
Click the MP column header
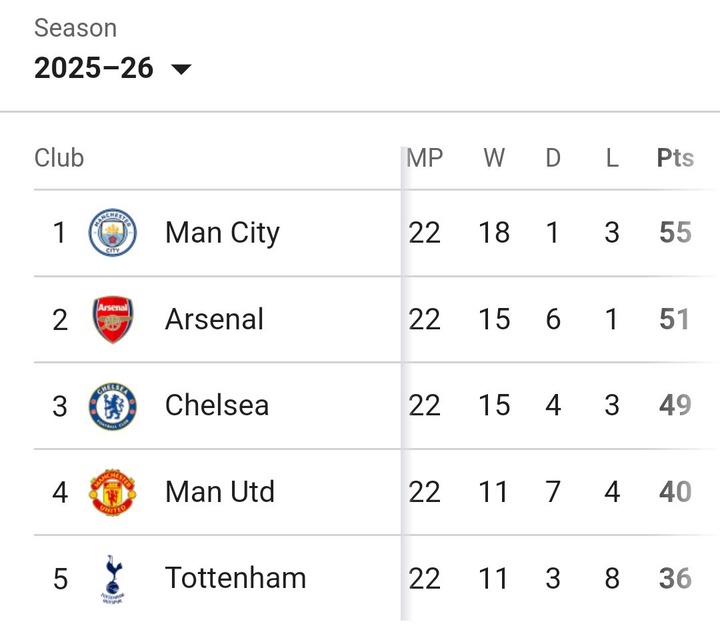(425, 158)
